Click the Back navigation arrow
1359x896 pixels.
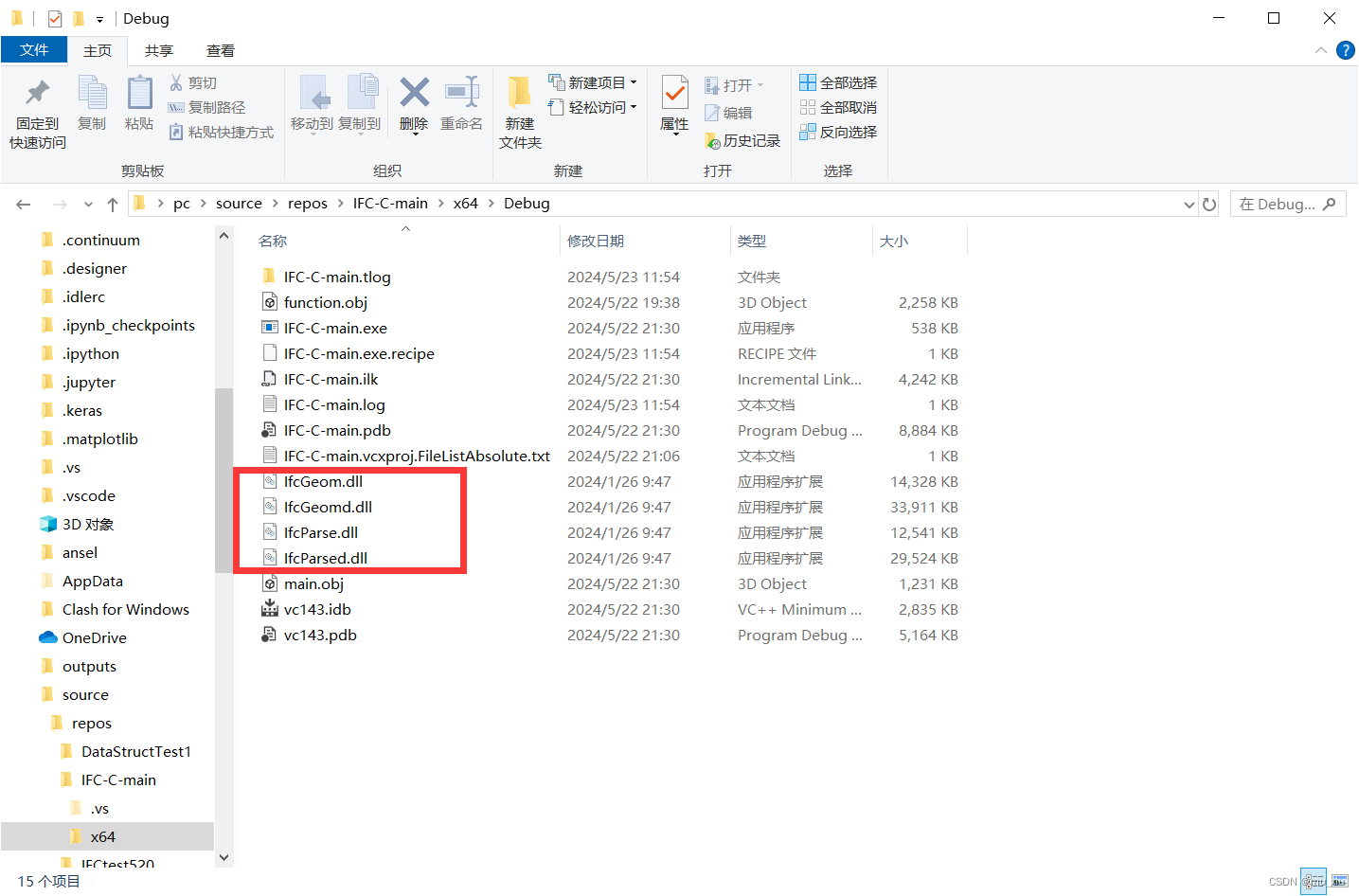coord(24,205)
